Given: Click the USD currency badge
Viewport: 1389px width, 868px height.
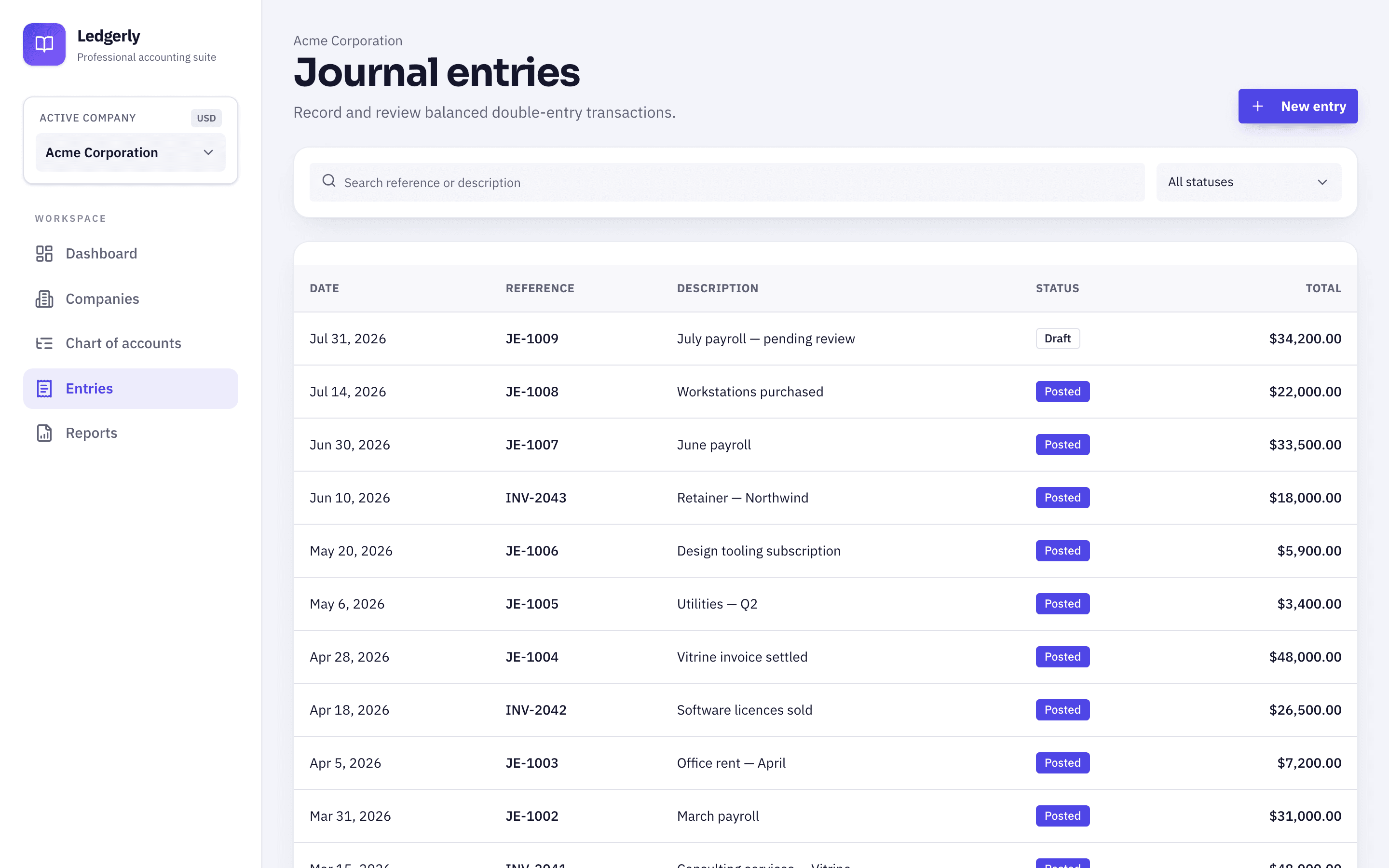Looking at the screenshot, I should 206,118.
